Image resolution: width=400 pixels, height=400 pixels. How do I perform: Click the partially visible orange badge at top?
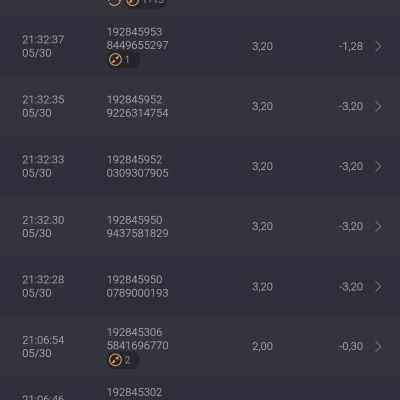click(x=132, y=2)
